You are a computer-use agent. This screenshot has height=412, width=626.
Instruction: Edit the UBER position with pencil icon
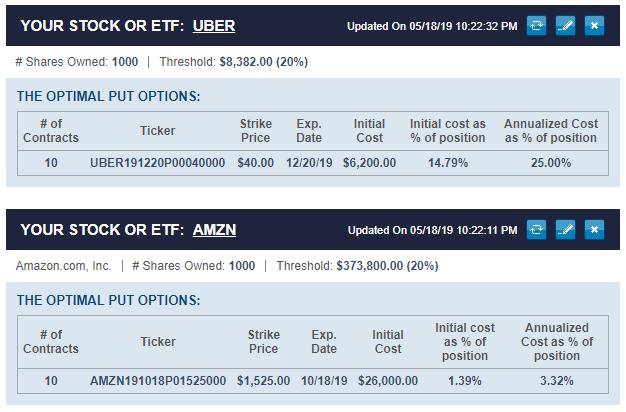(565, 26)
